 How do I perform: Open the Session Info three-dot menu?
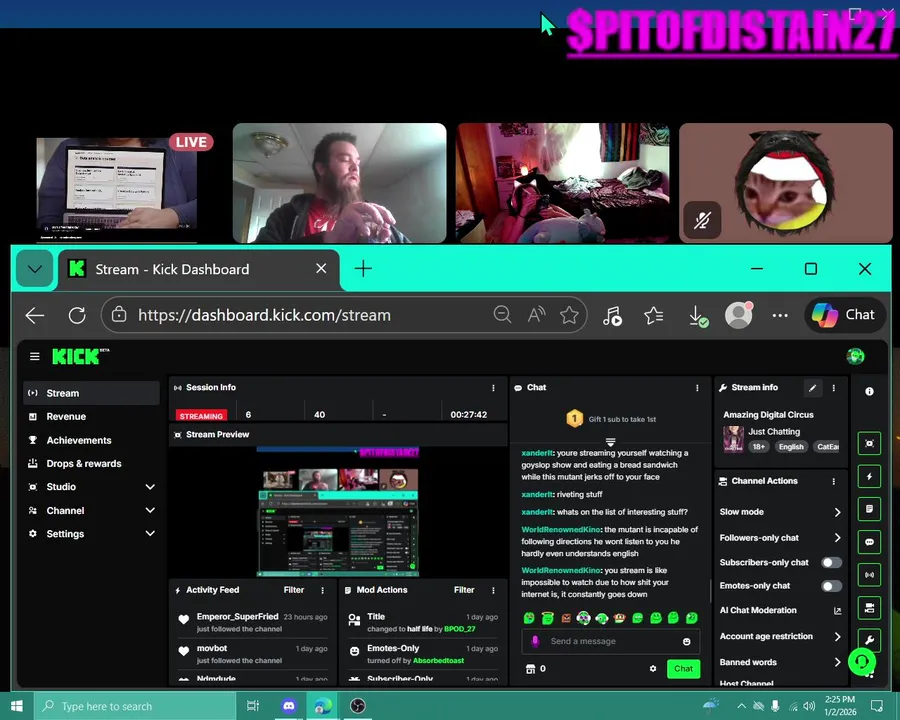[x=493, y=388]
